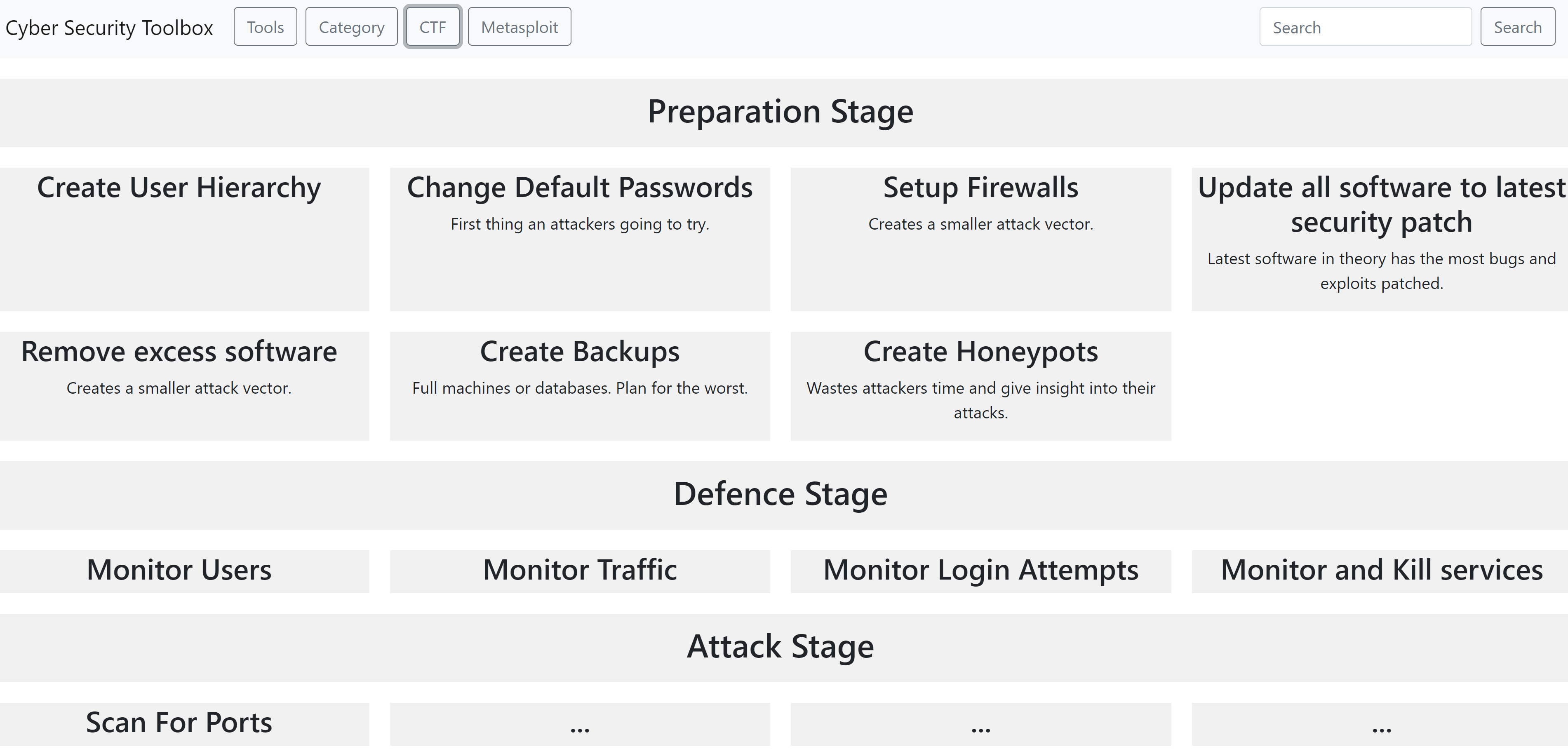Focus the Search input field
The height and width of the screenshot is (756, 1568).
1365,27
